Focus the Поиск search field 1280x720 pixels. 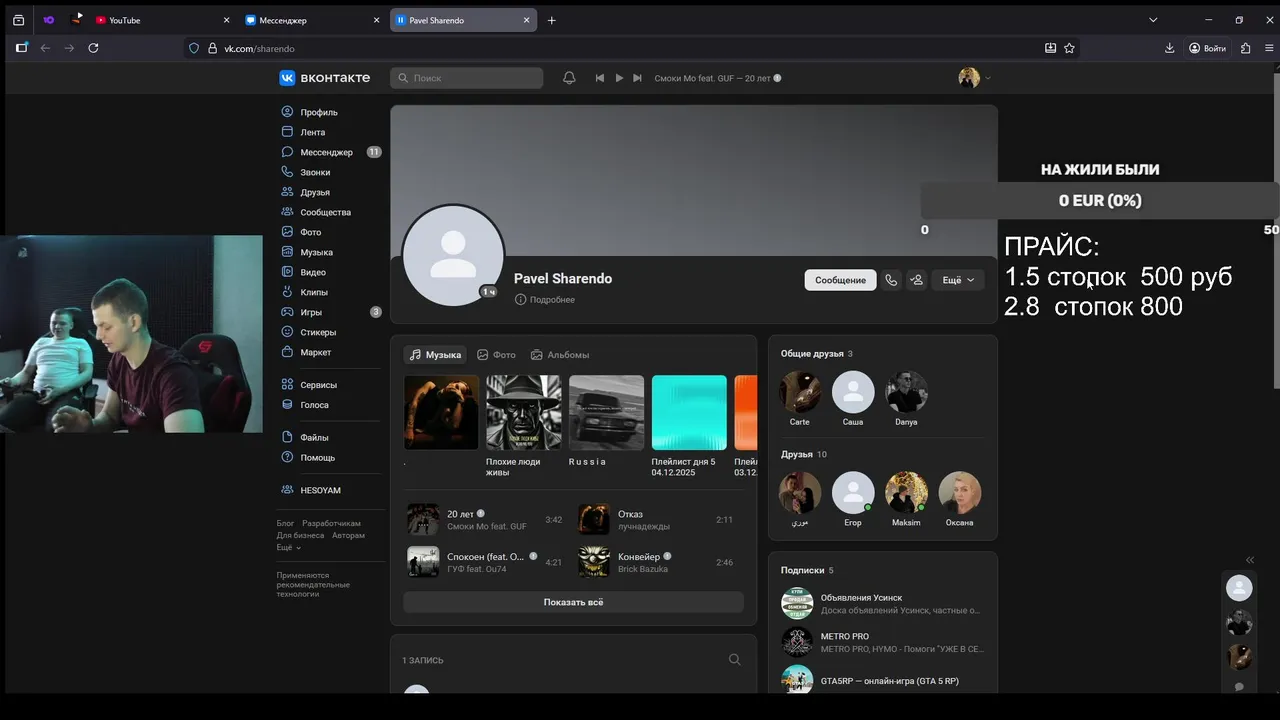pyautogui.click(x=467, y=78)
